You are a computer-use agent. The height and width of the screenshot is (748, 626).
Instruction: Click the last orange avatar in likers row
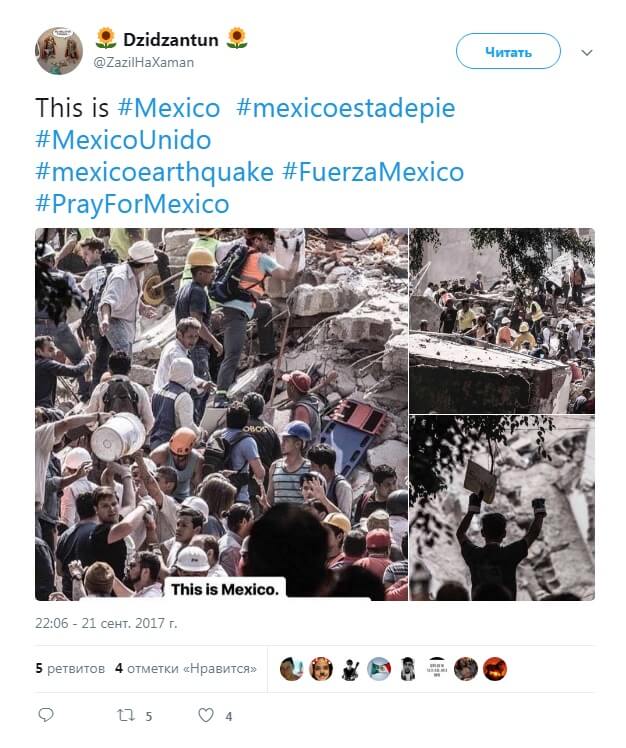pos(495,668)
